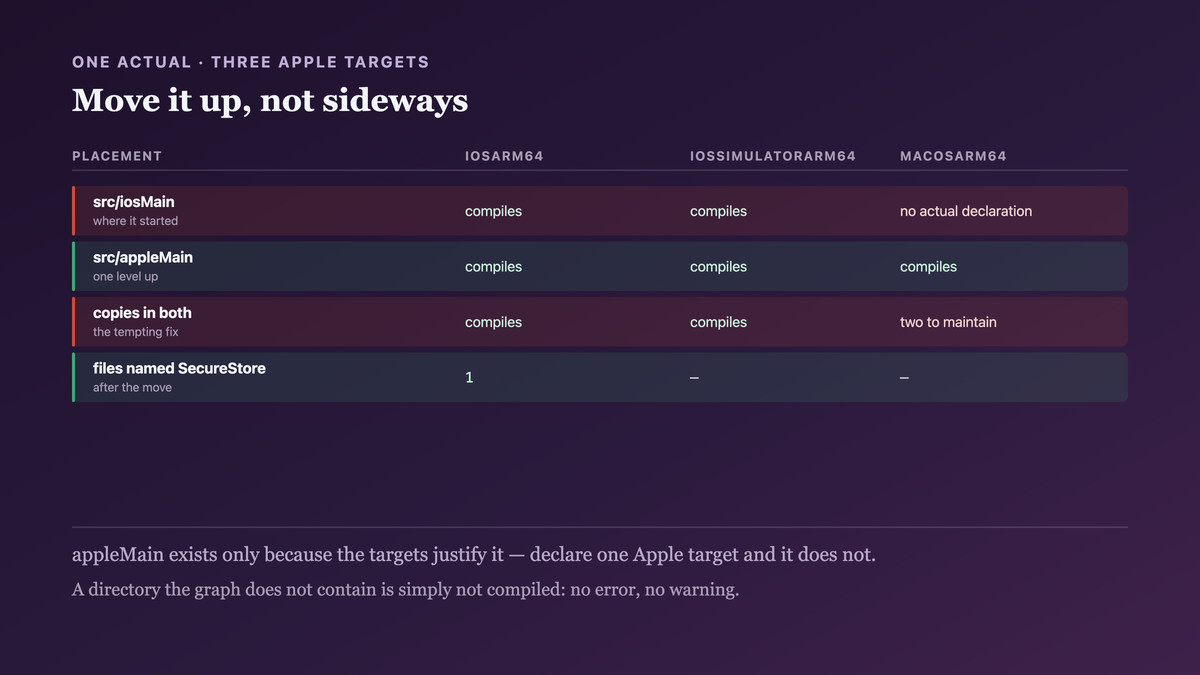Screen dimensions: 1200x675
Task: Click the 'one level up' subtitle
Action: click(125, 277)
